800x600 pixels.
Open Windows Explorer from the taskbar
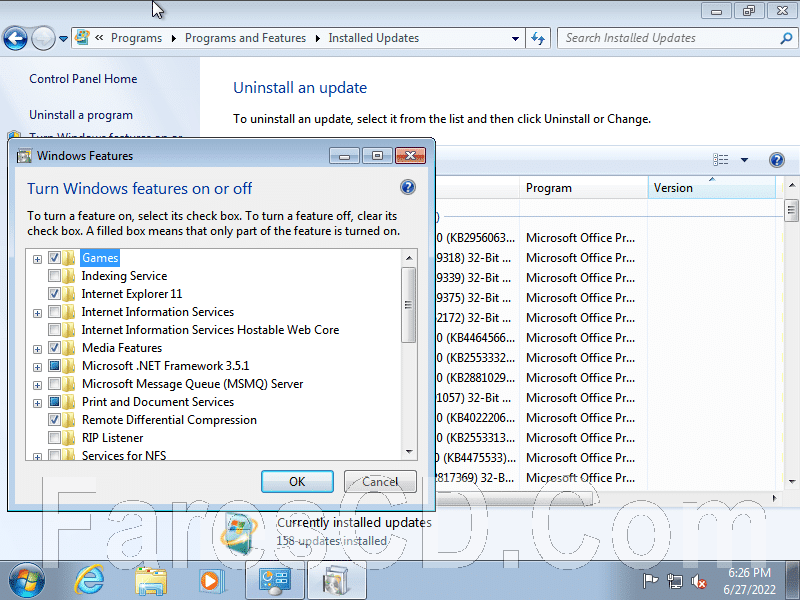151,581
